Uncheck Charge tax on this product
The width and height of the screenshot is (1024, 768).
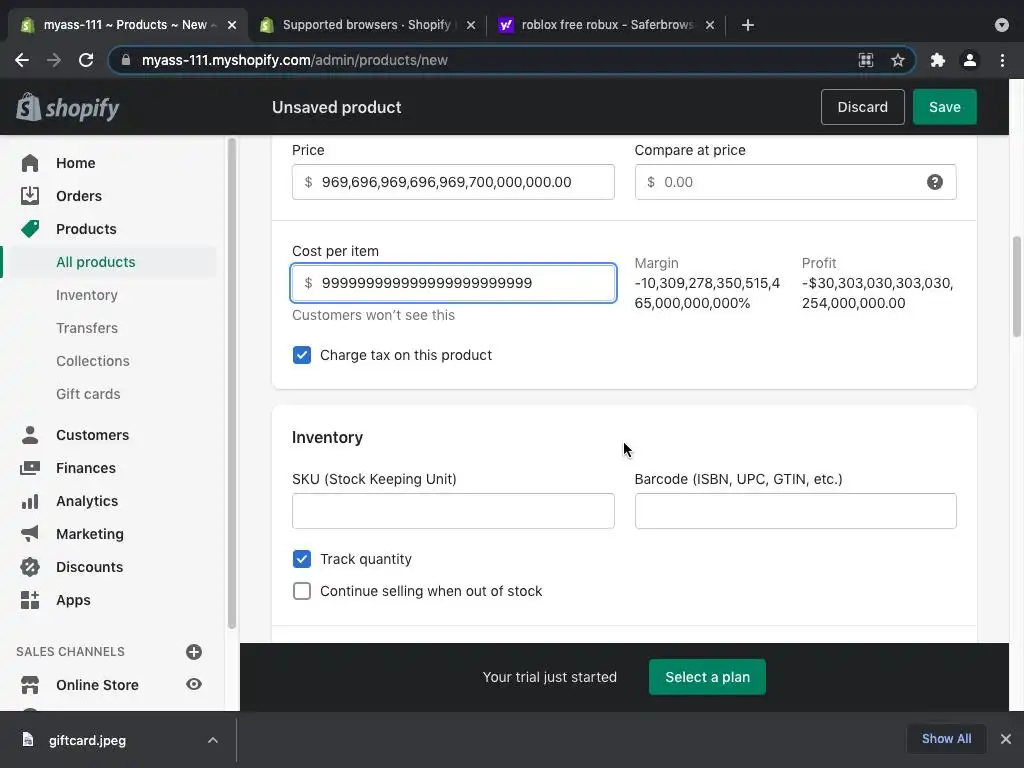click(x=302, y=355)
